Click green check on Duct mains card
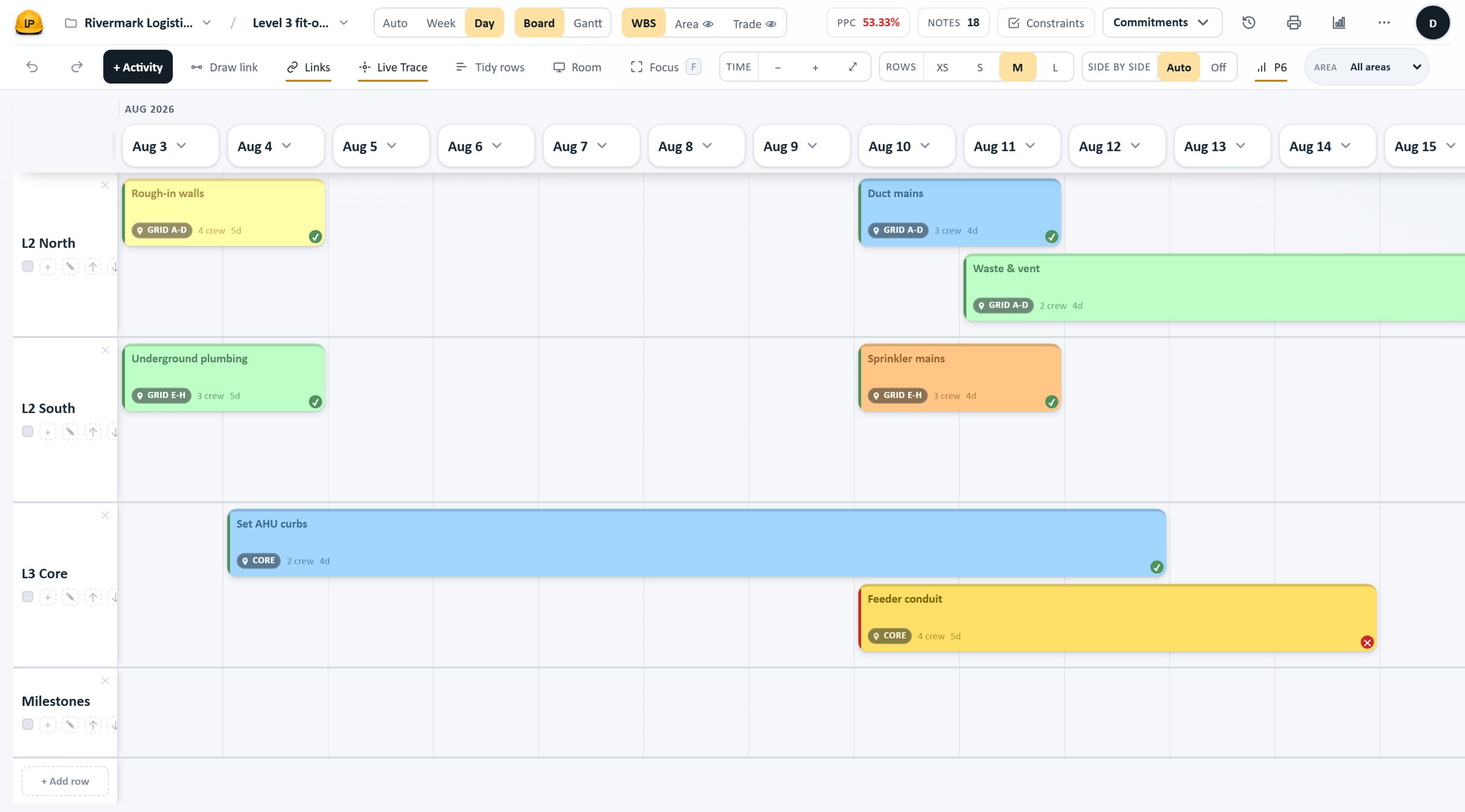Image resolution: width=1465 pixels, height=812 pixels. 1051,237
